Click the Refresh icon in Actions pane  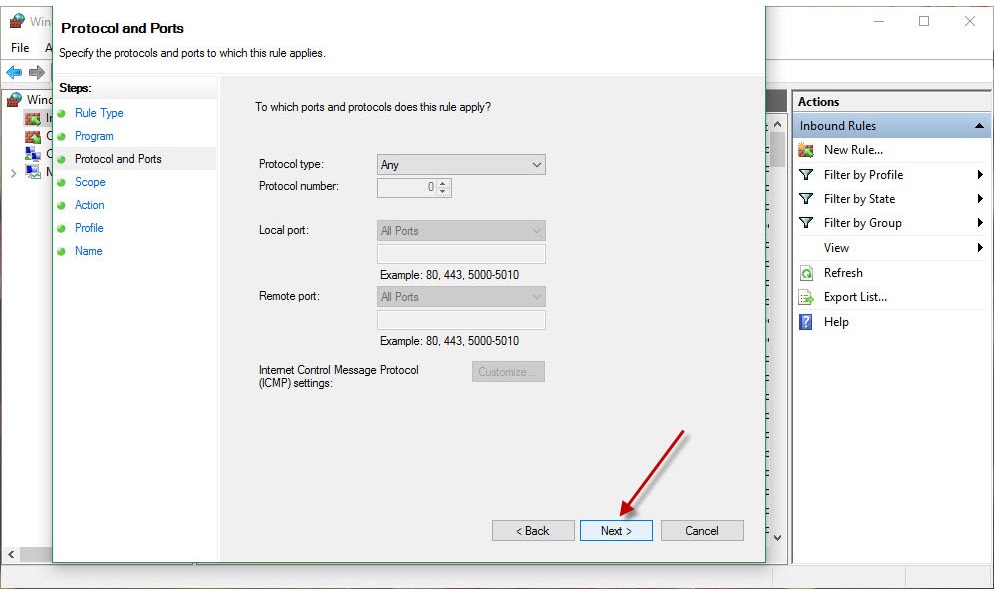(x=806, y=273)
